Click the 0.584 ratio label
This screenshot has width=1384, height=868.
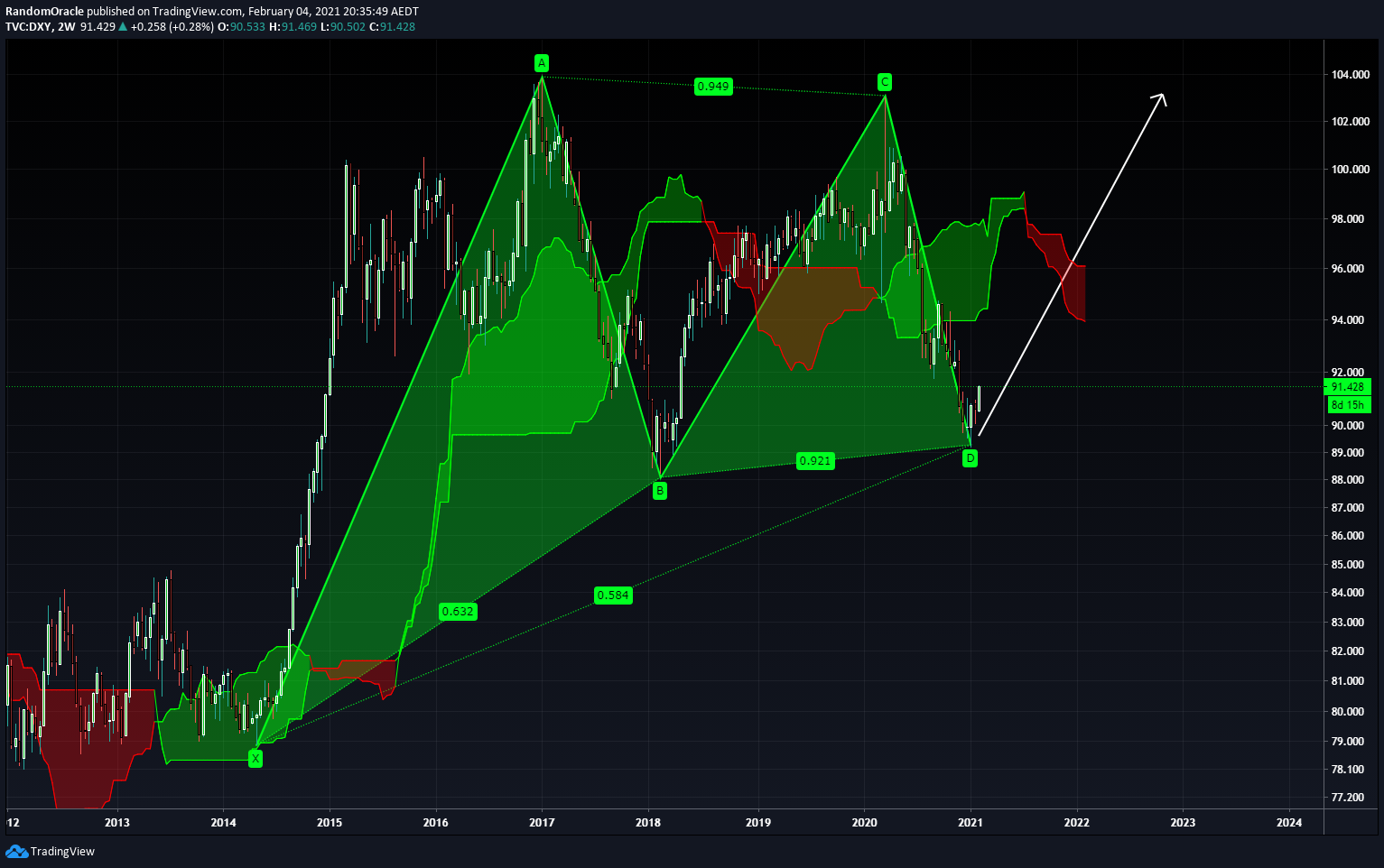(613, 595)
